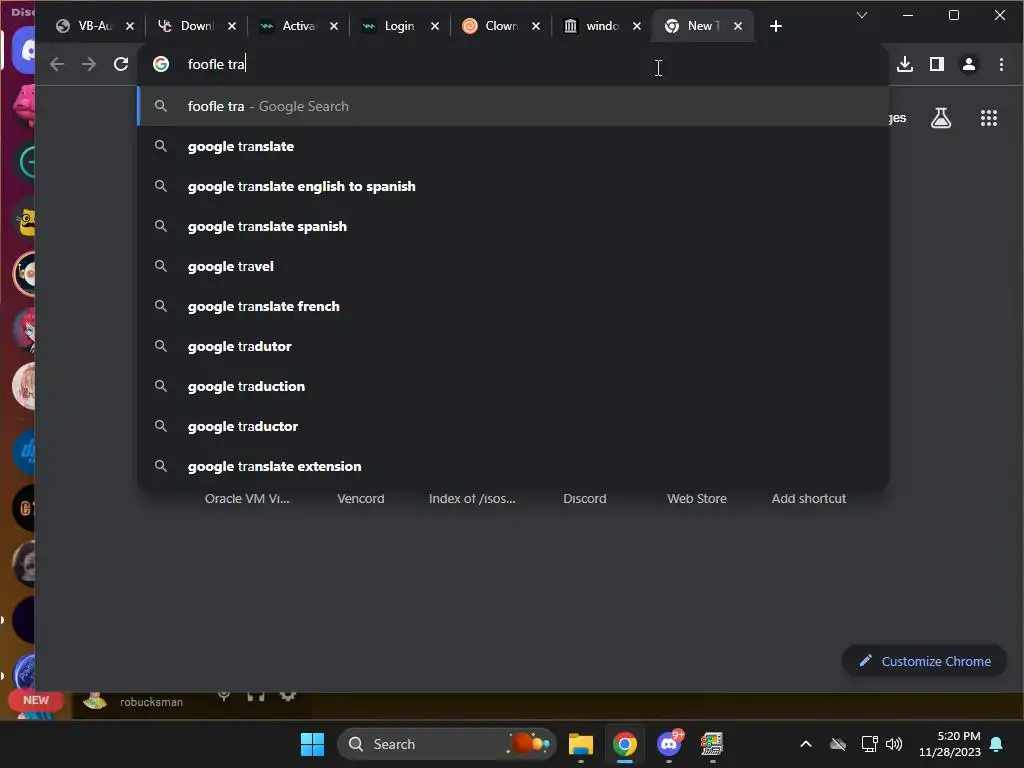Open the Web Store shortcut

(x=697, y=498)
